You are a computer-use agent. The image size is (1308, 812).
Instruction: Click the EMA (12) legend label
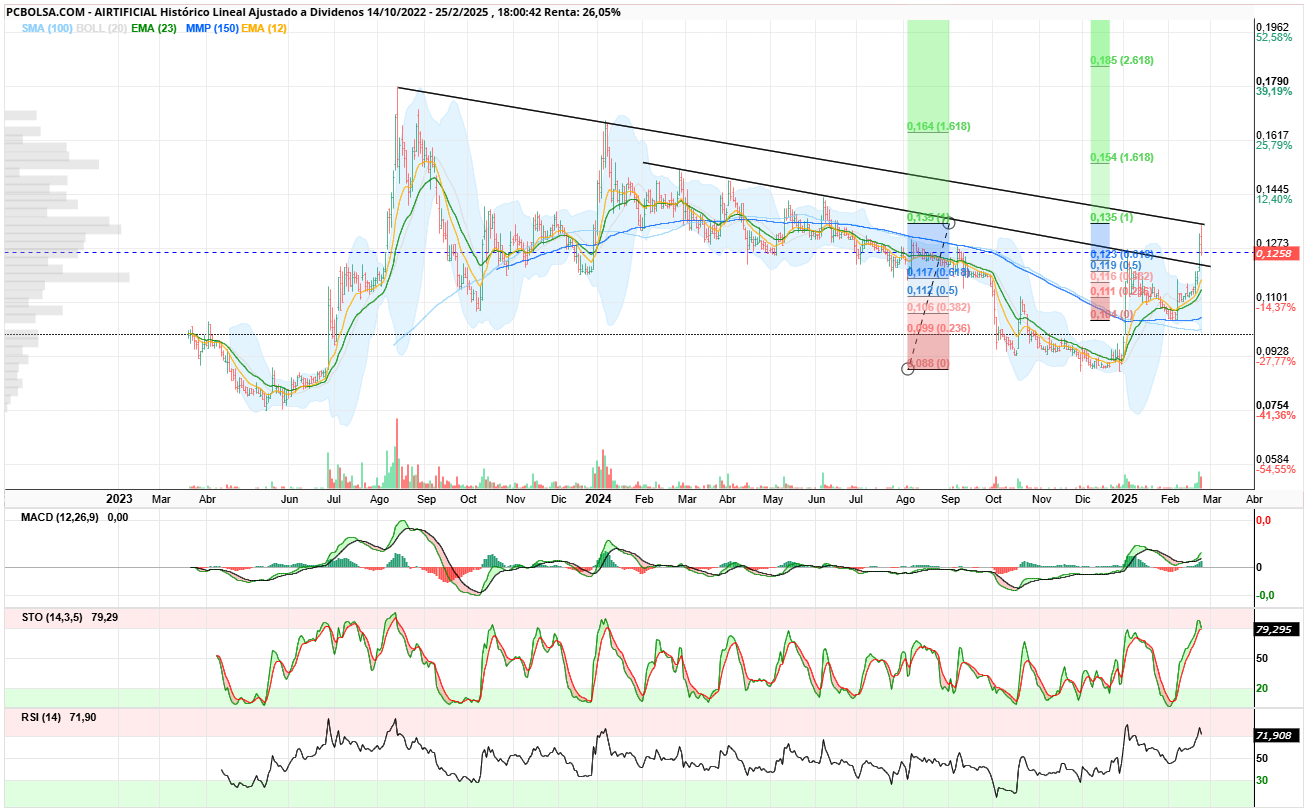264,29
